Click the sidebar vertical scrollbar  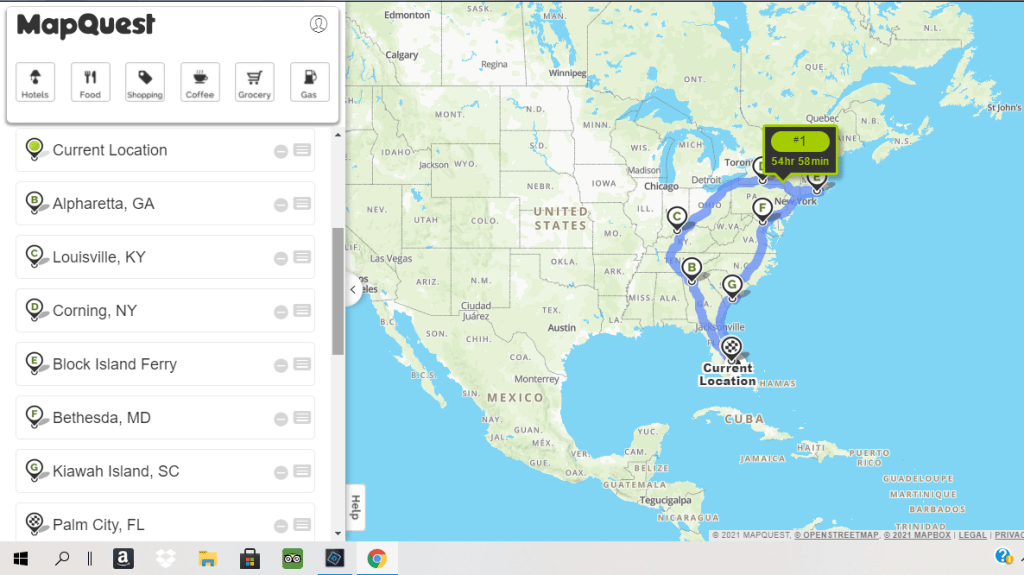[x=338, y=290]
